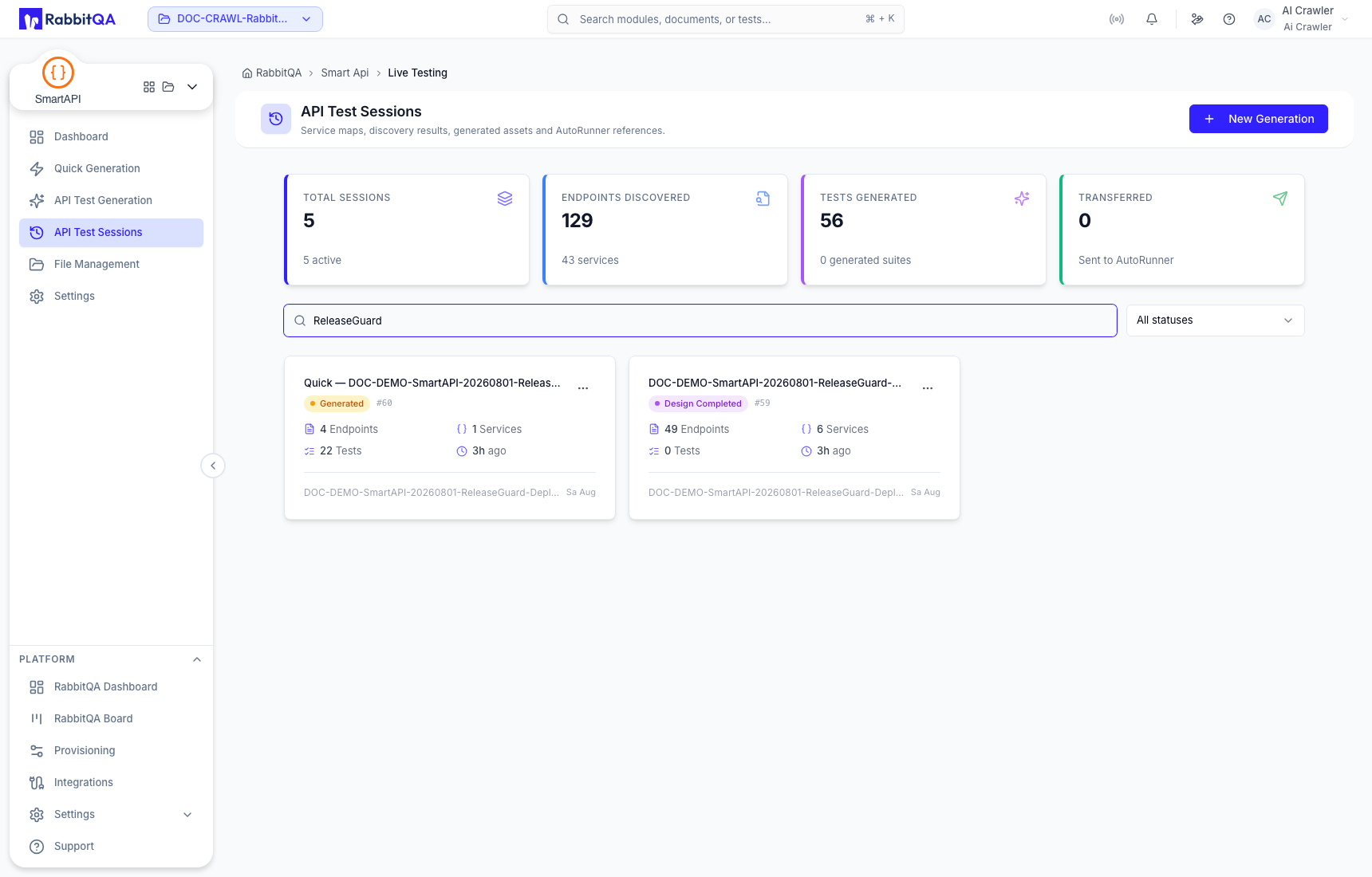The width and height of the screenshot is (1372, 877).
Task: Expand the SmartAPI module switcher chevron
Action: (x=192, y=87)
